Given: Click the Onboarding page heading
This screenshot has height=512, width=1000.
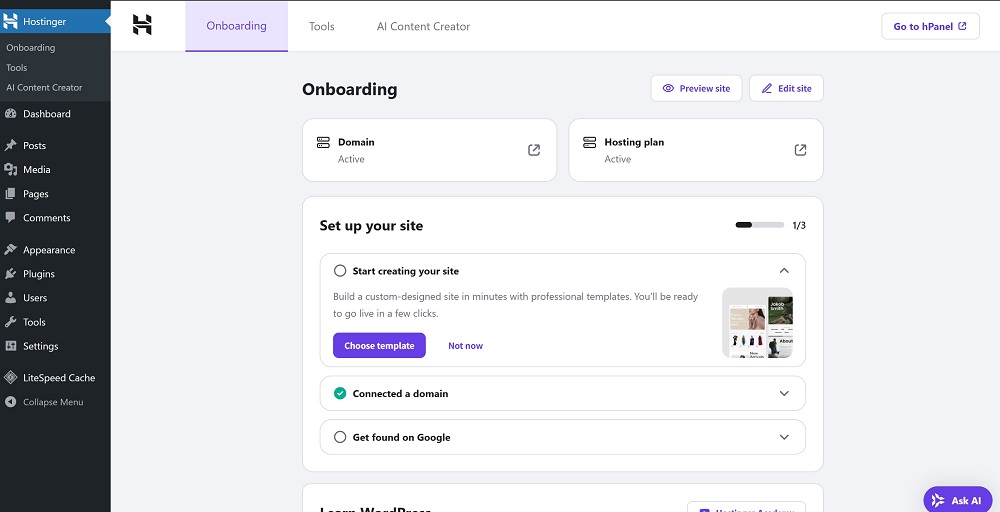Looking at the screenshot, I should (349, 89).
